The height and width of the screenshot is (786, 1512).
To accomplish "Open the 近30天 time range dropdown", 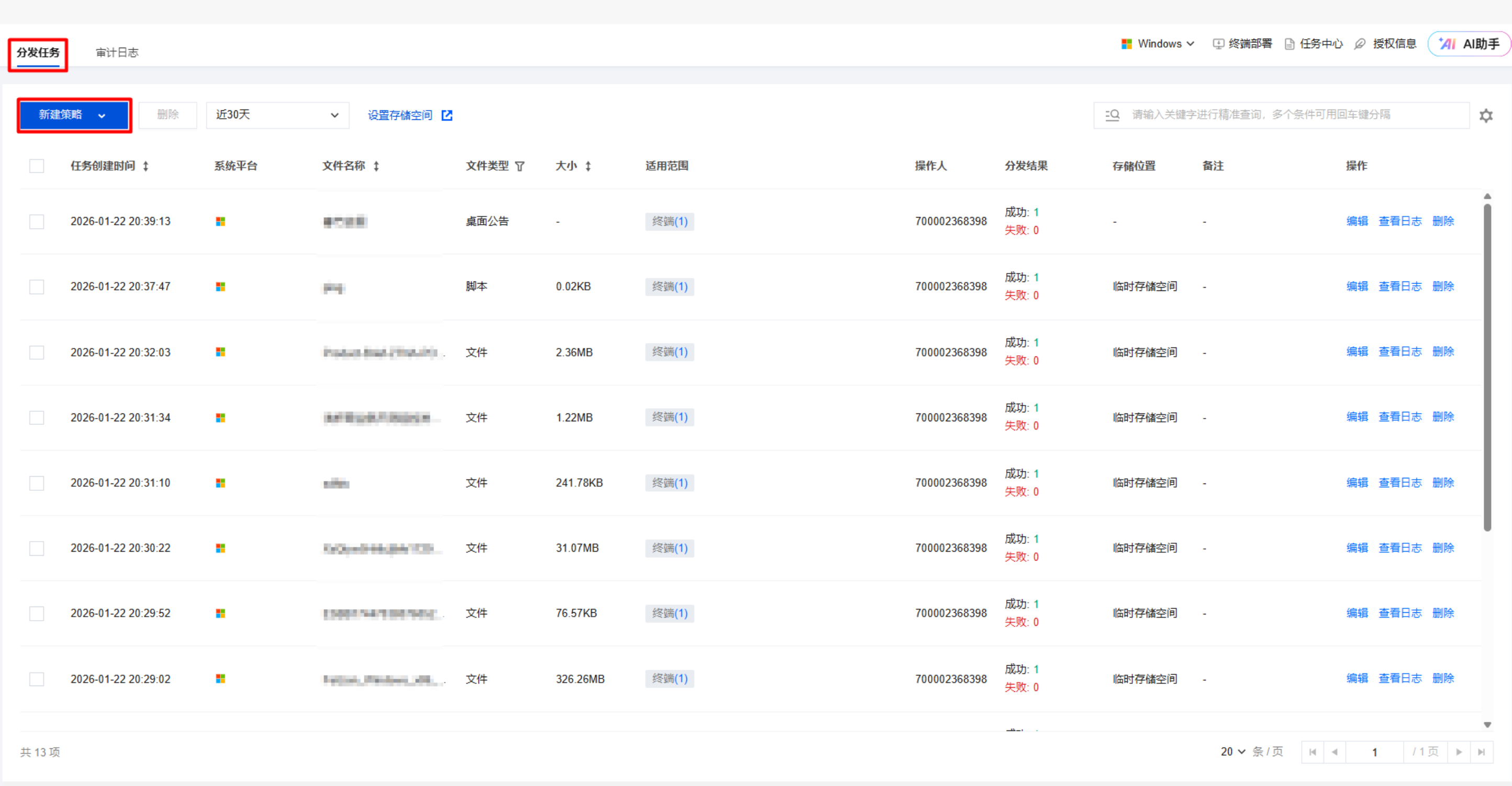I will tap(277, 115).
